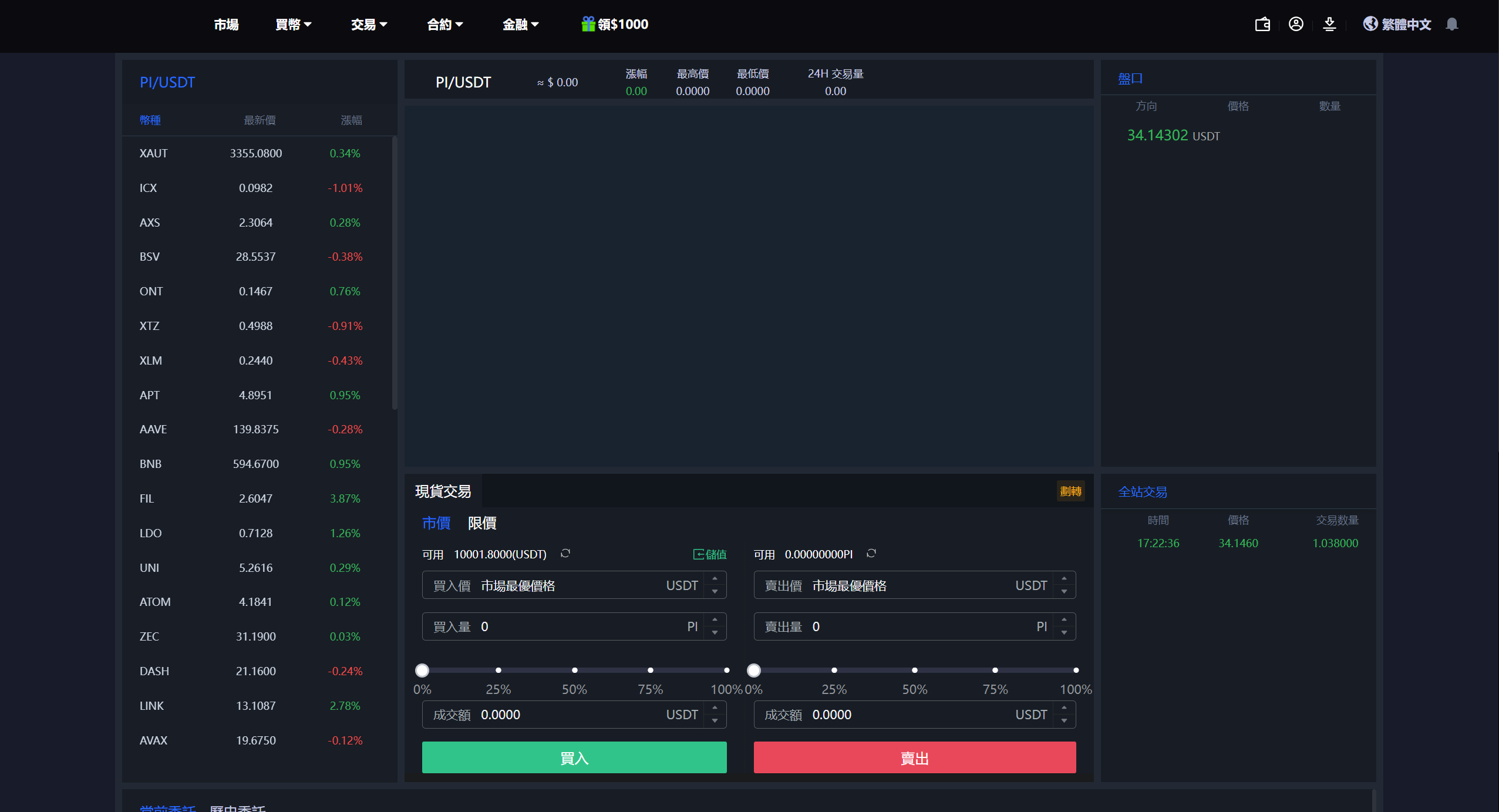Refresh available PI balance
The image size is (1499, 812).
[x=871, y=554]
